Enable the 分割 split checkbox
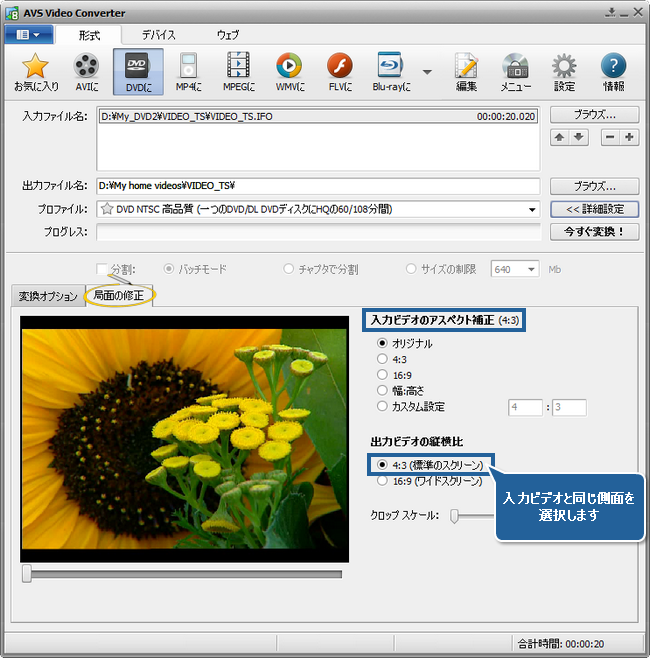 click(102, 269)
